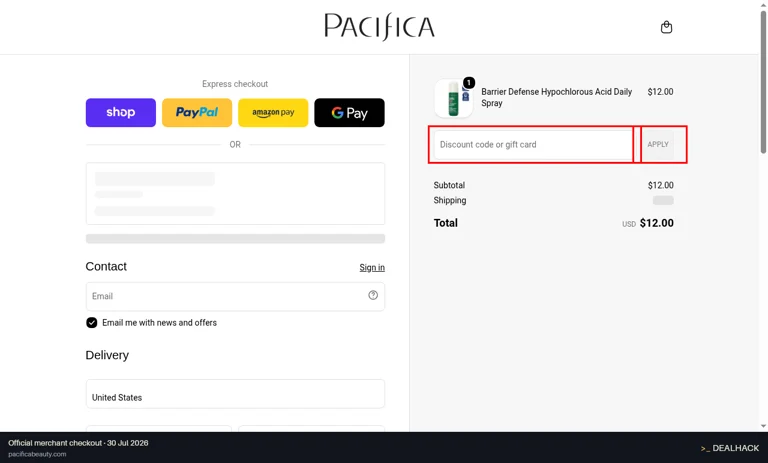Click the APPLY discount button
The height and width of the screenshot is (463, 768).
click(x=658, y=145)
